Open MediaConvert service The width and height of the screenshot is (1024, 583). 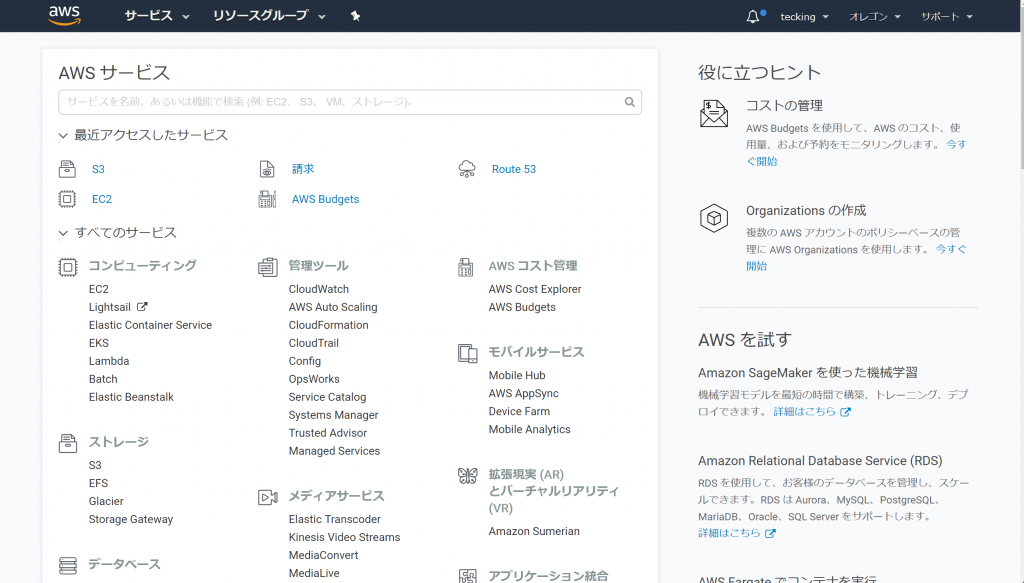[x=323, y=556]
